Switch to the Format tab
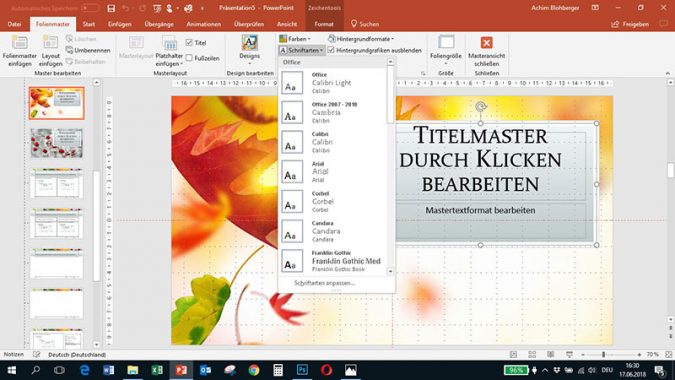 [x=324, y=24]
